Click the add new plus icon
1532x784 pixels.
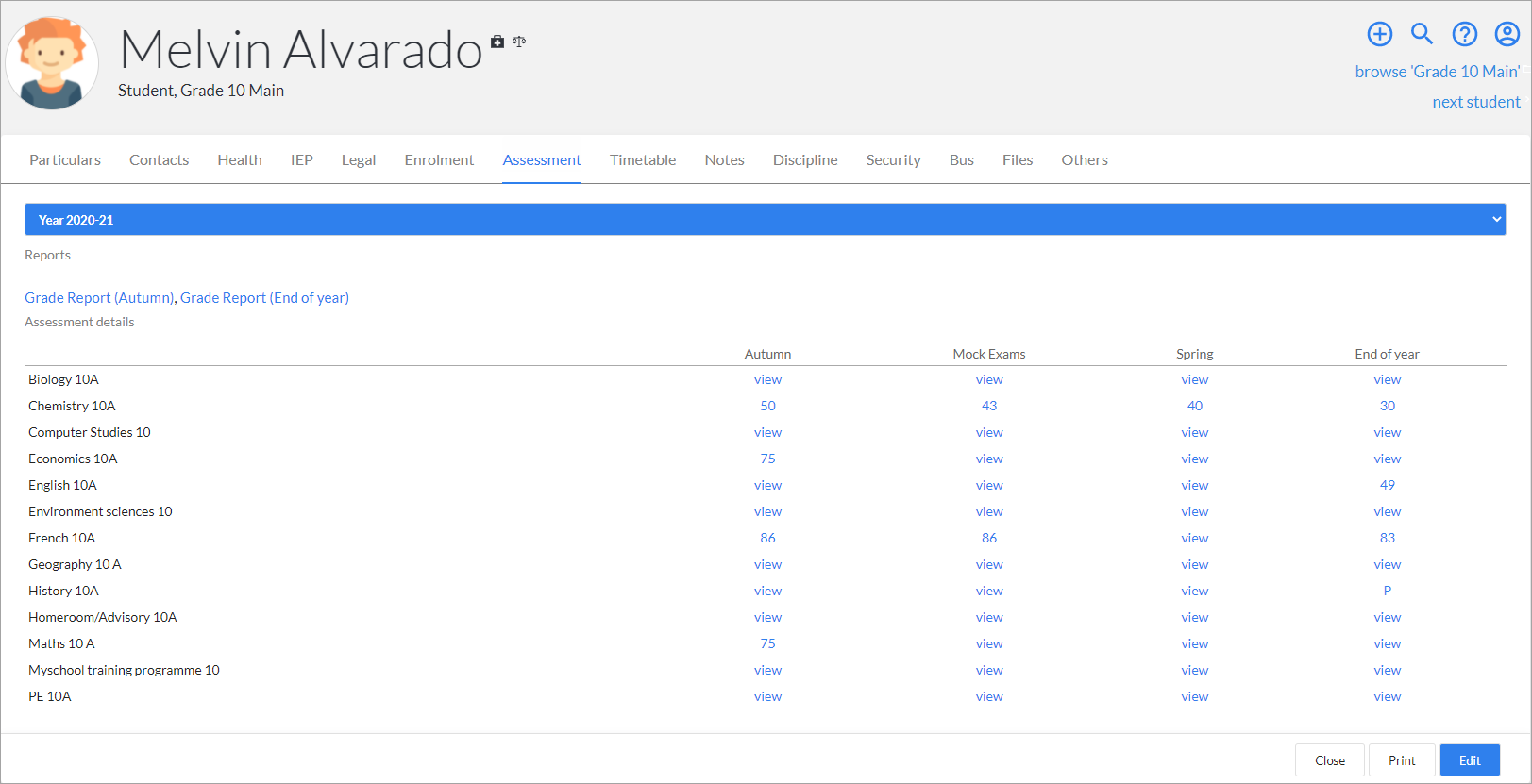tap(1380, 34)
